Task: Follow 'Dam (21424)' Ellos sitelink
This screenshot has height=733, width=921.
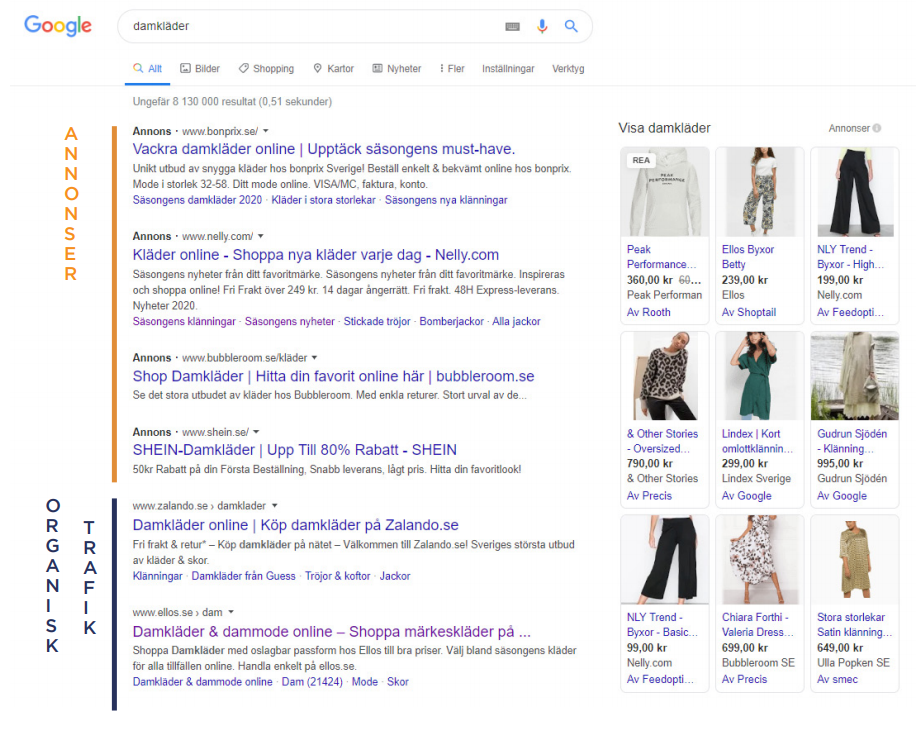Action: coord(312,682)
